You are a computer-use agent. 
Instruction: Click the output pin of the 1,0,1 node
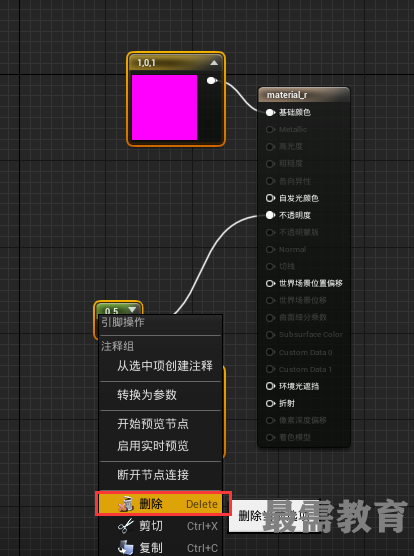[x=212, y=81]
